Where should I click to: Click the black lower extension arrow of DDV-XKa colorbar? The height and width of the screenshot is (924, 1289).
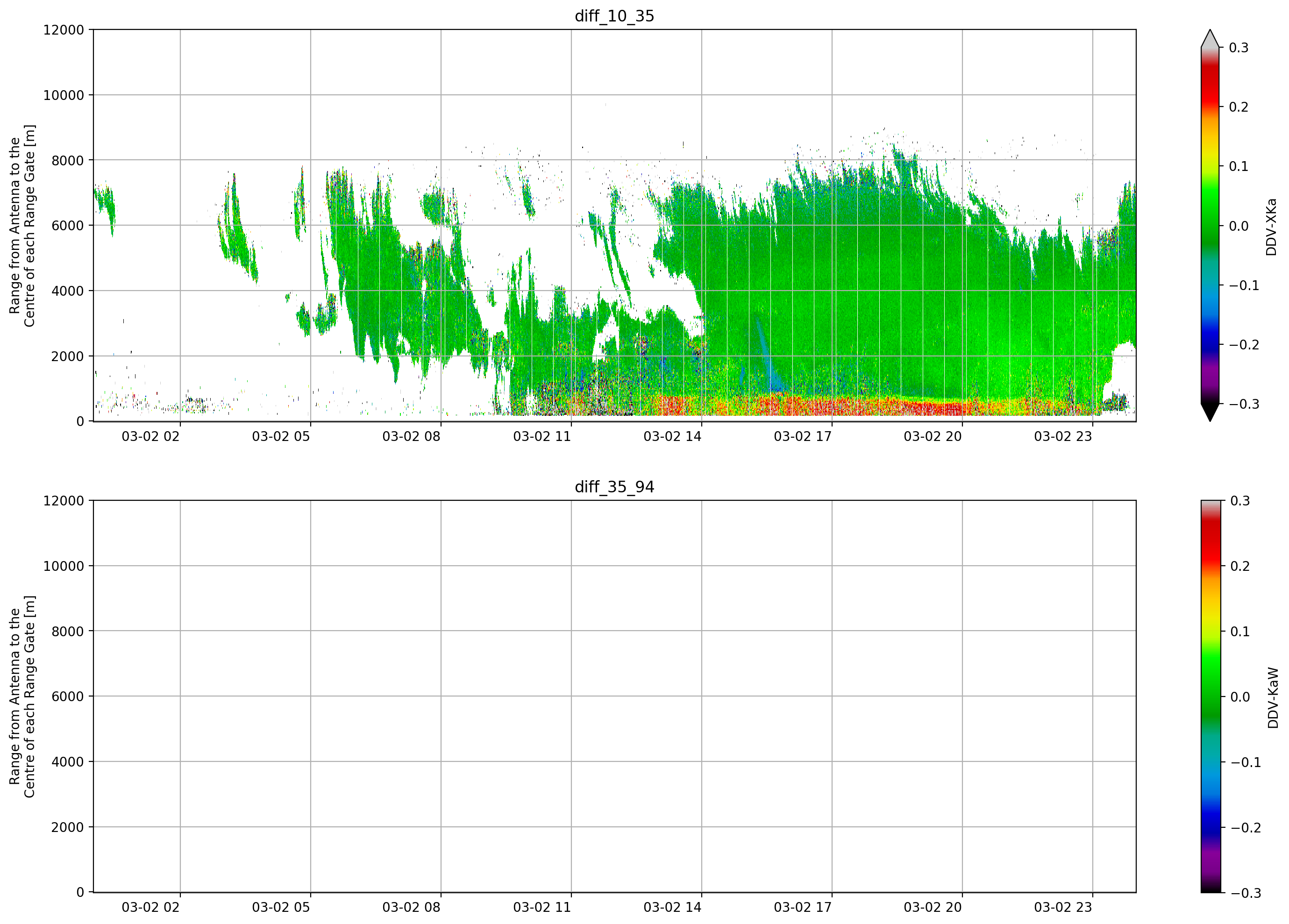pyautogui.click(x=1210, y=412)
